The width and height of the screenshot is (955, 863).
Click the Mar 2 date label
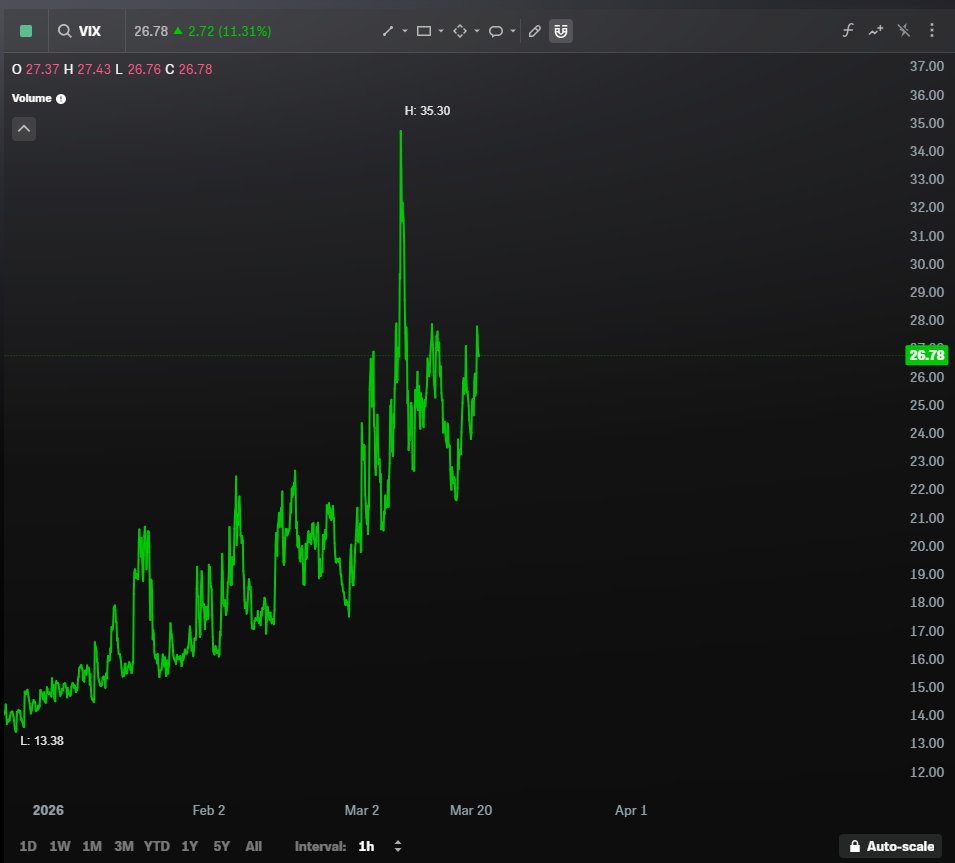362,810
